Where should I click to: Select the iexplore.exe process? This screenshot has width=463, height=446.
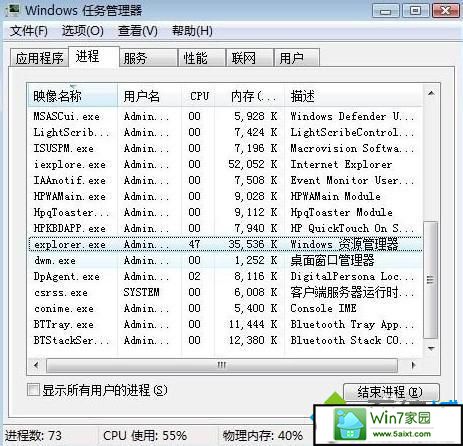(225, 164)
